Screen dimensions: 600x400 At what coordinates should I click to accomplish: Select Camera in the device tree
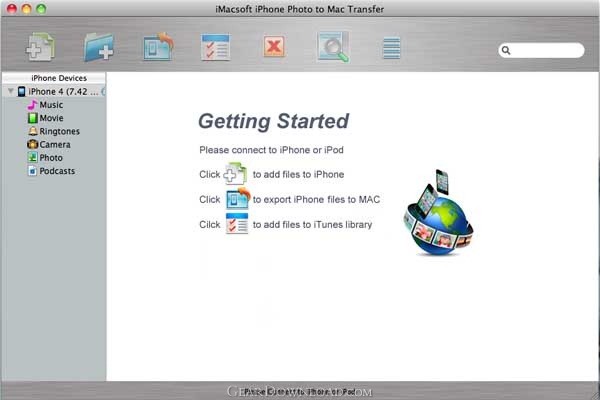[x=55, y=145]
